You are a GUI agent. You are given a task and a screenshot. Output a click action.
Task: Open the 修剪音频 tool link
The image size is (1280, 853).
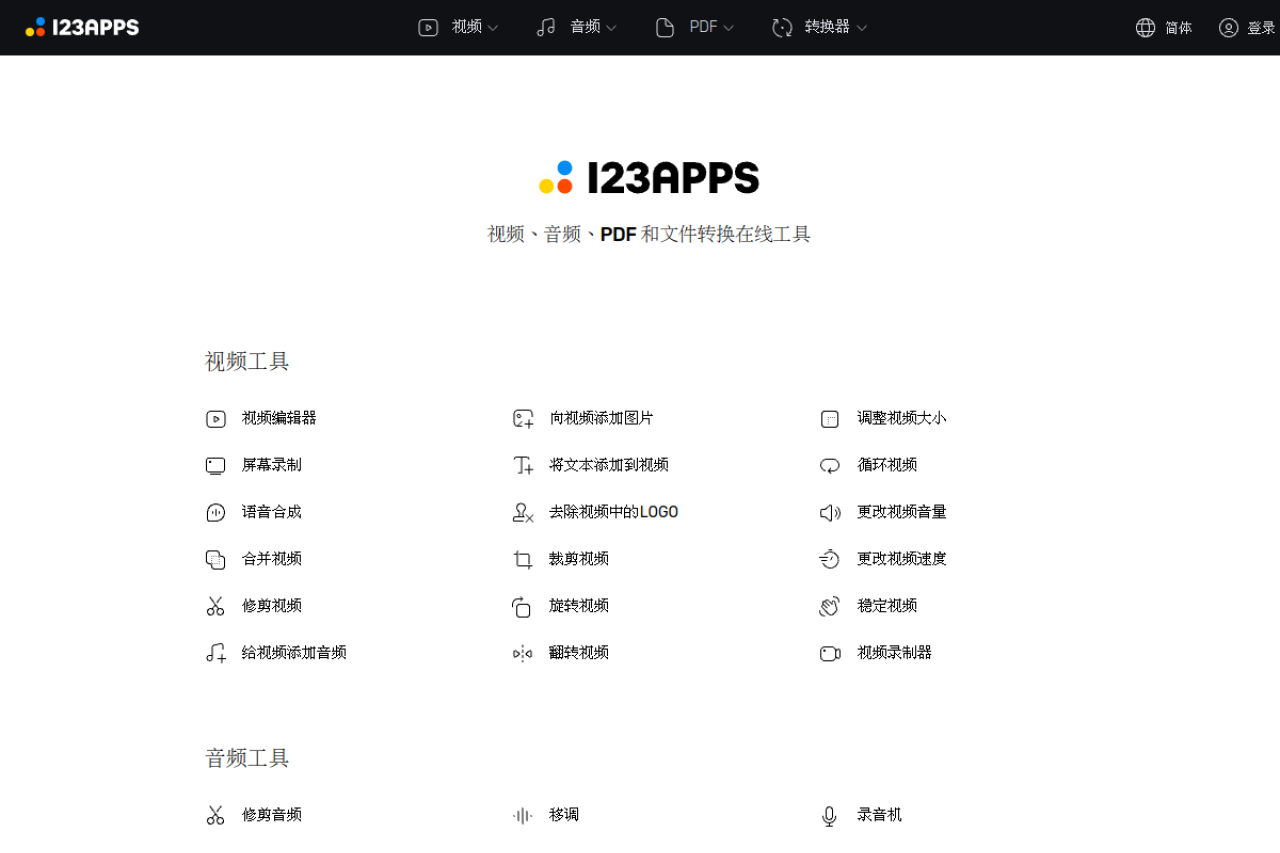[272, 815]
